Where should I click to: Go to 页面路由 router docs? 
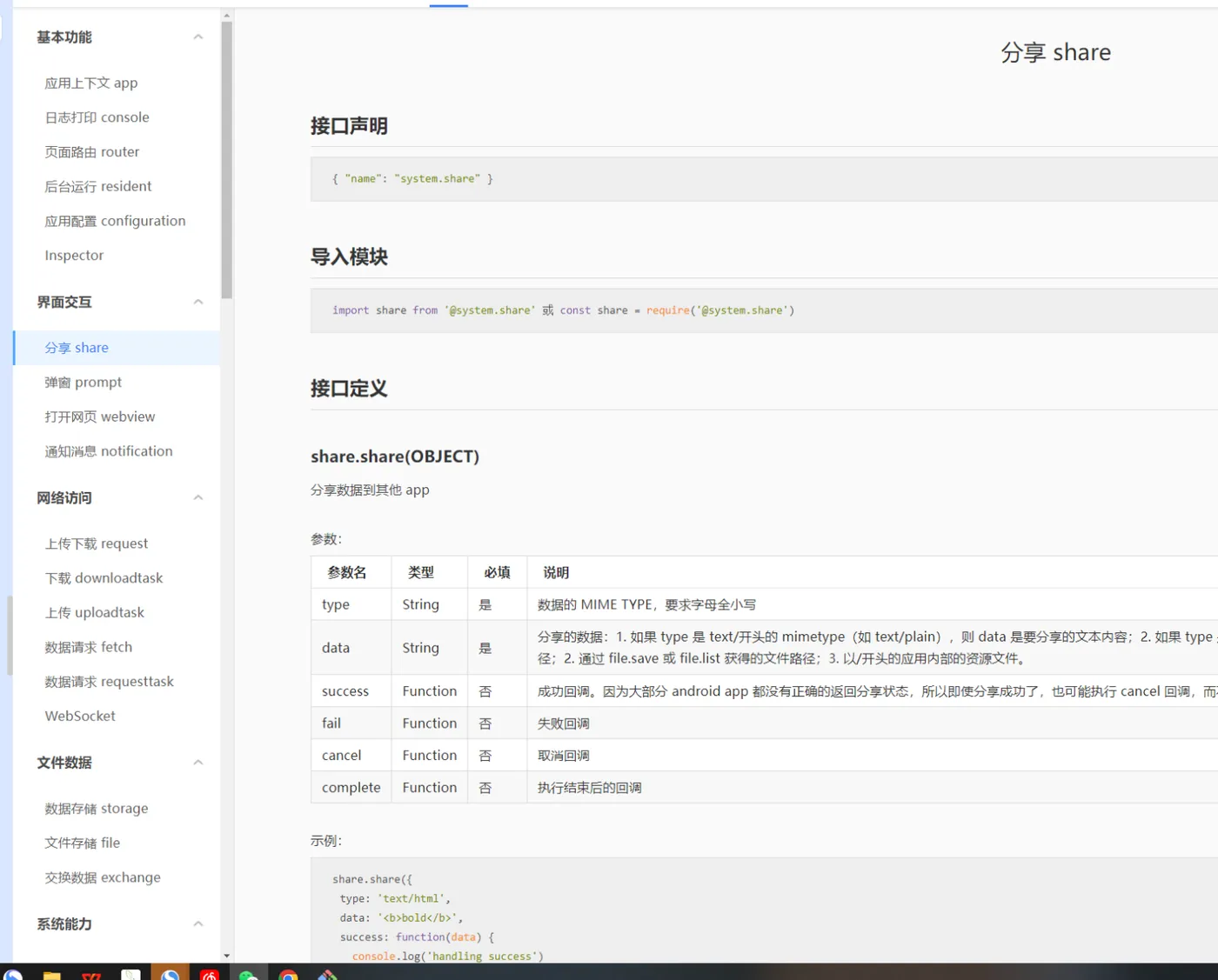pos(91,152)
